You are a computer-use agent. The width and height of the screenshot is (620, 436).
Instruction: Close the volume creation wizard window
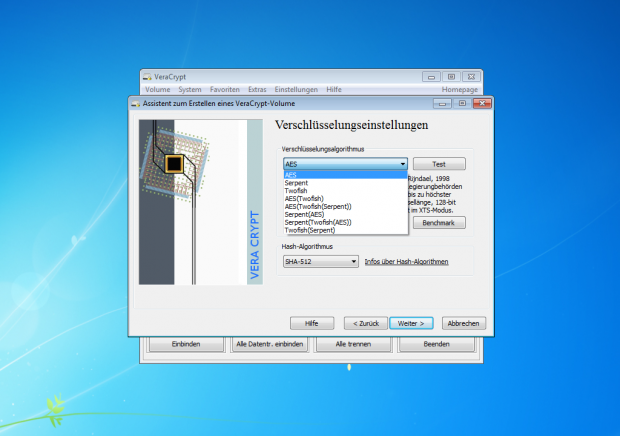(482, 104)
